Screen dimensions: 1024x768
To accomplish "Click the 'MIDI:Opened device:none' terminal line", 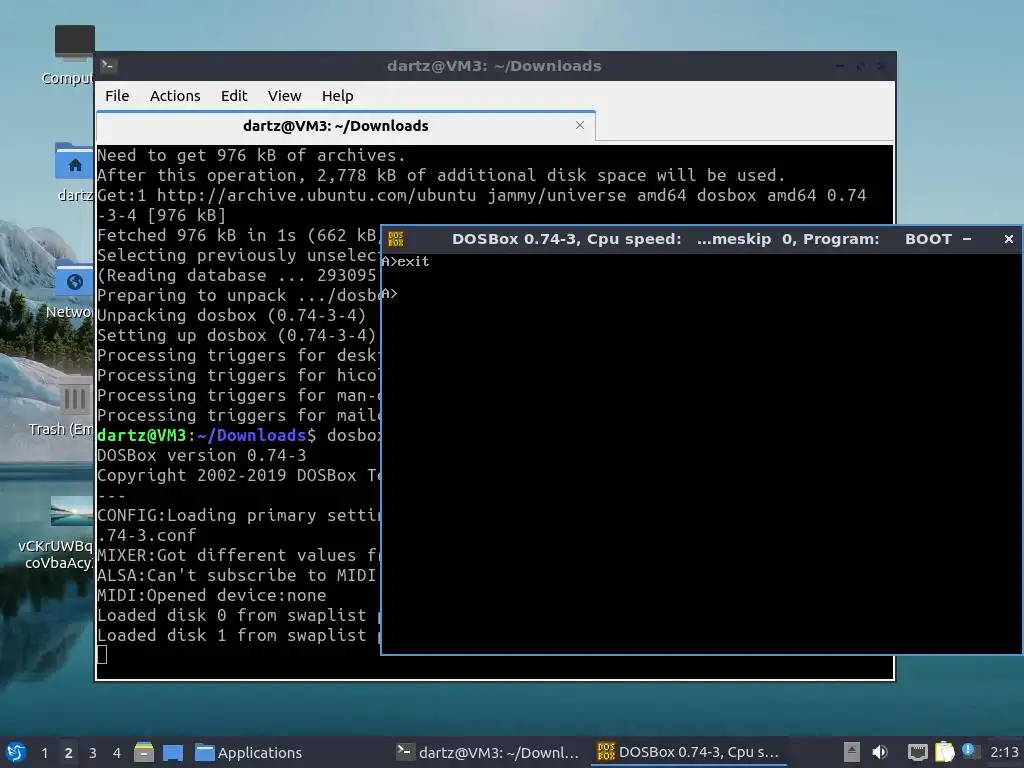I will coord(212,596).
